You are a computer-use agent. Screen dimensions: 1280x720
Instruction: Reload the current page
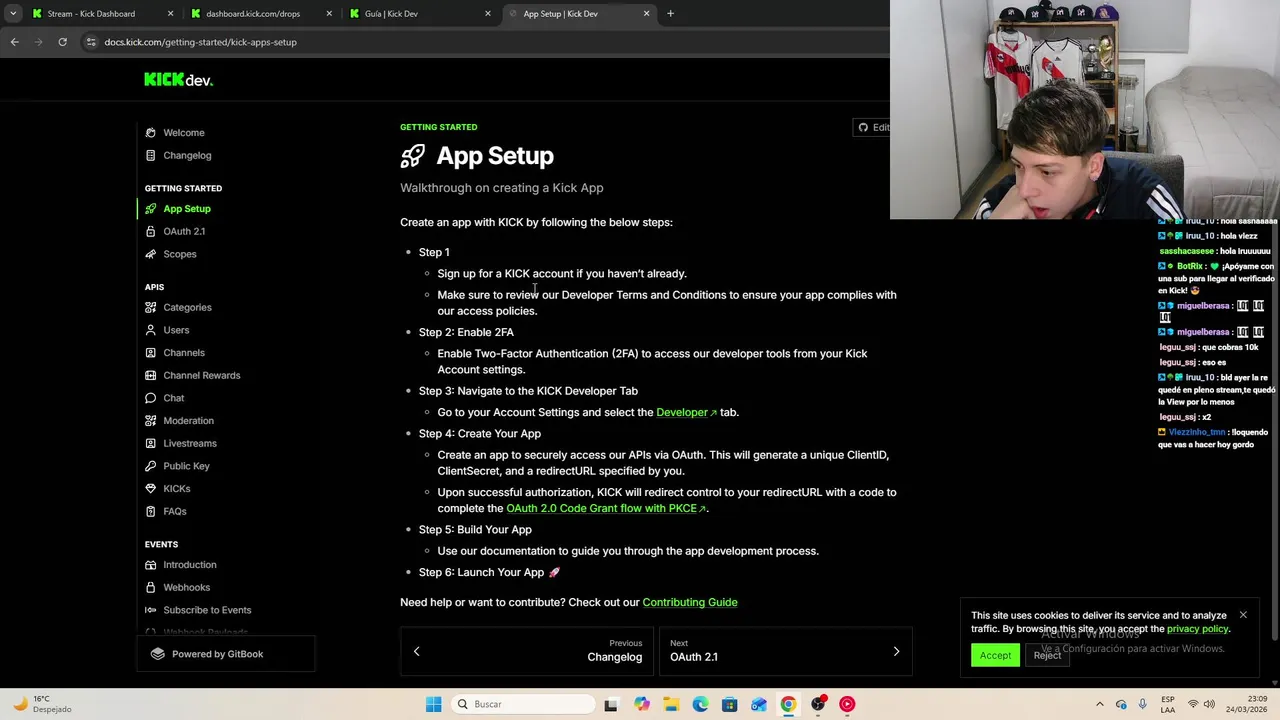pyautogui.click(x=62, y=42)
